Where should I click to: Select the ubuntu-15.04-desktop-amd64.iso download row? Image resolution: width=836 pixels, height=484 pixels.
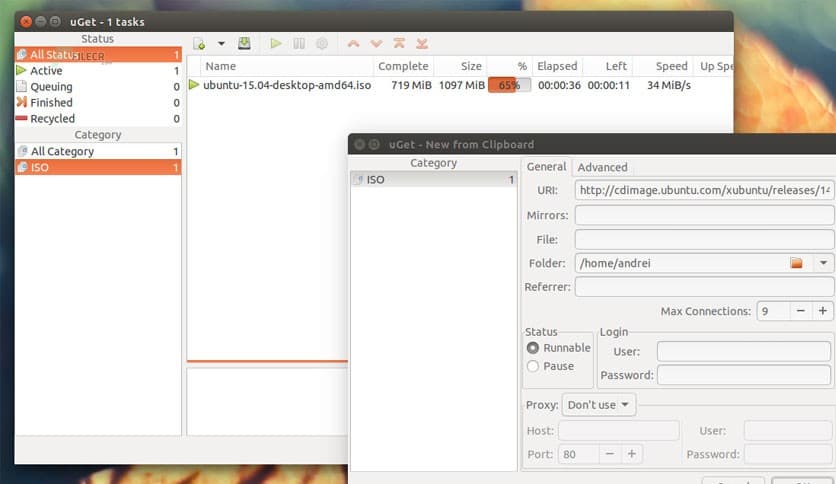tap(460, 85)
